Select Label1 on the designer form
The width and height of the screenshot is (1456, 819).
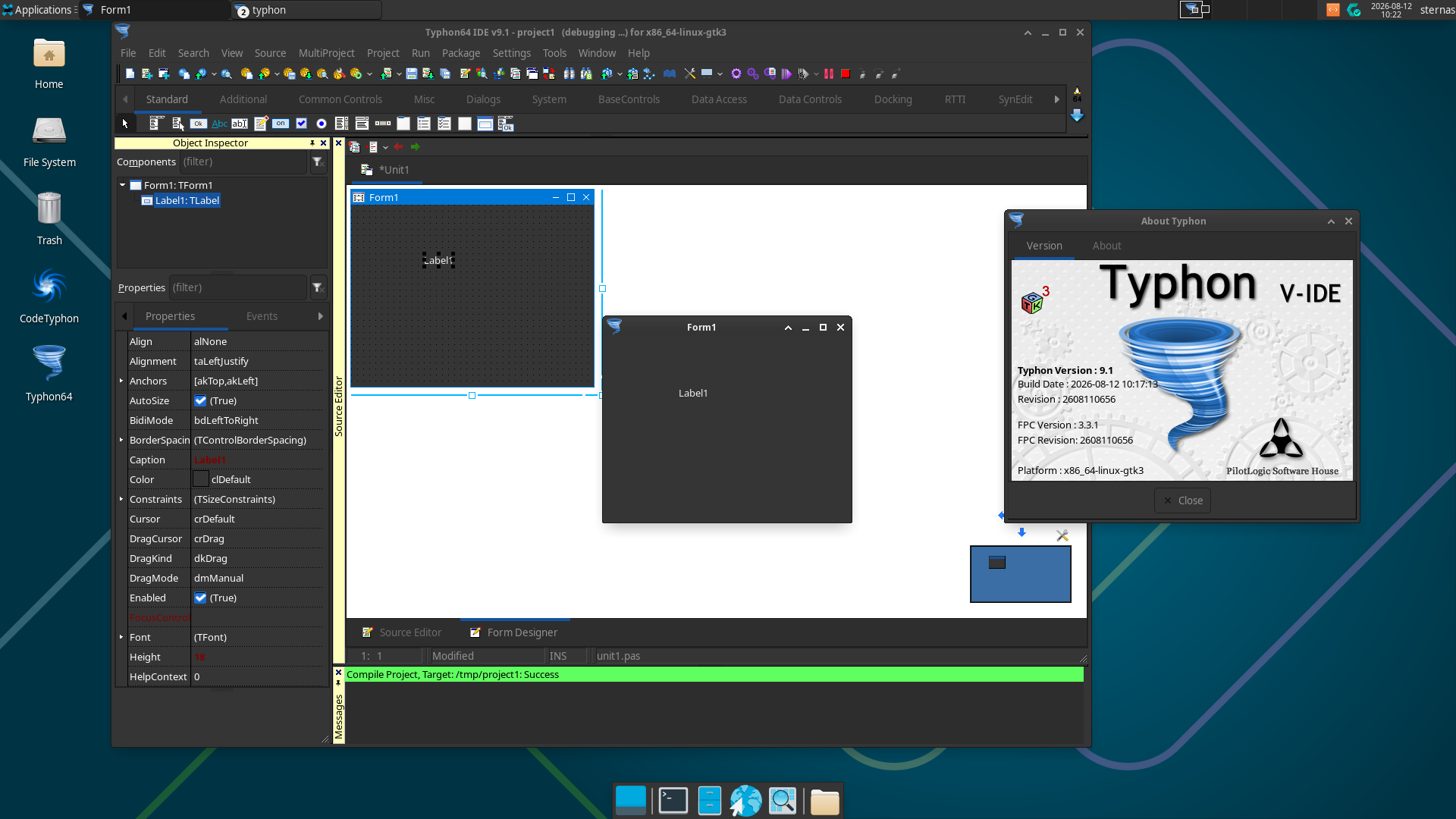(438, 260)
